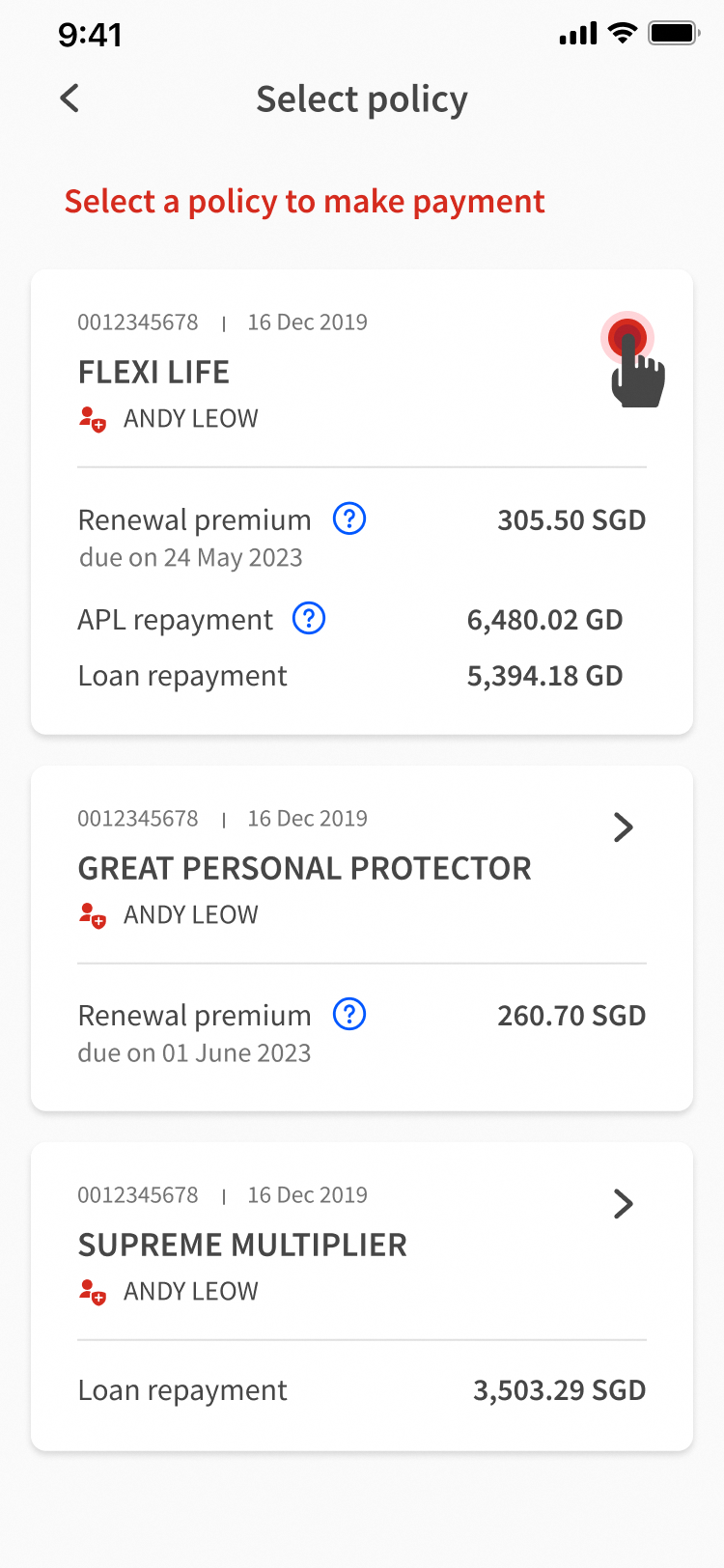Select the GREAT PERSONAL PROTECTOR policy title

click(304, 869)
